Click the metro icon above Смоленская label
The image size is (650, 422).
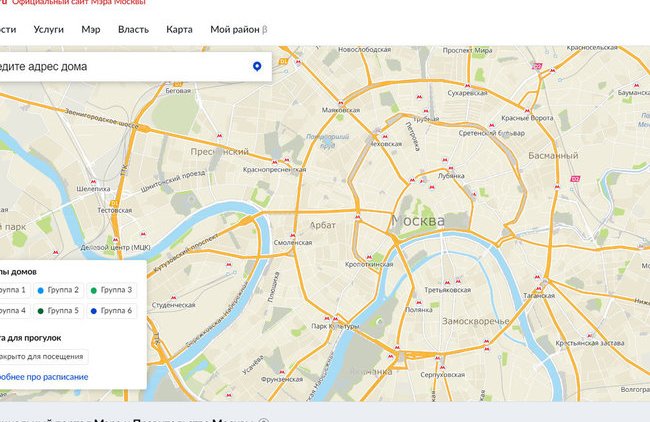pos(293,235)
